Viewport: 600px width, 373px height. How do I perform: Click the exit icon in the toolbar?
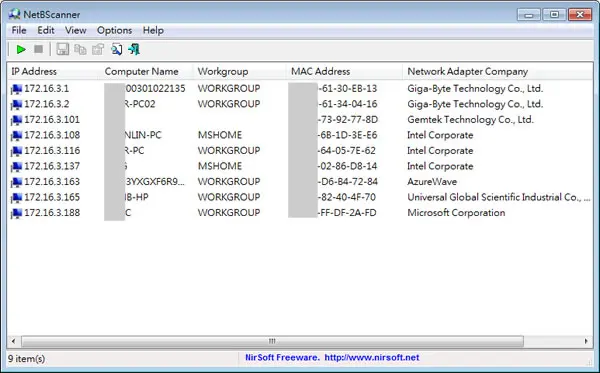click(134, 49)
